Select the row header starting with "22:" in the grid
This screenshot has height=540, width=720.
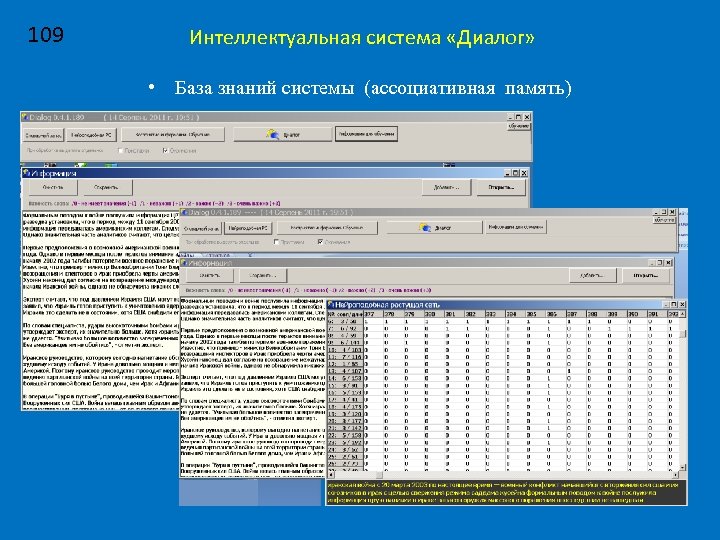345,435
